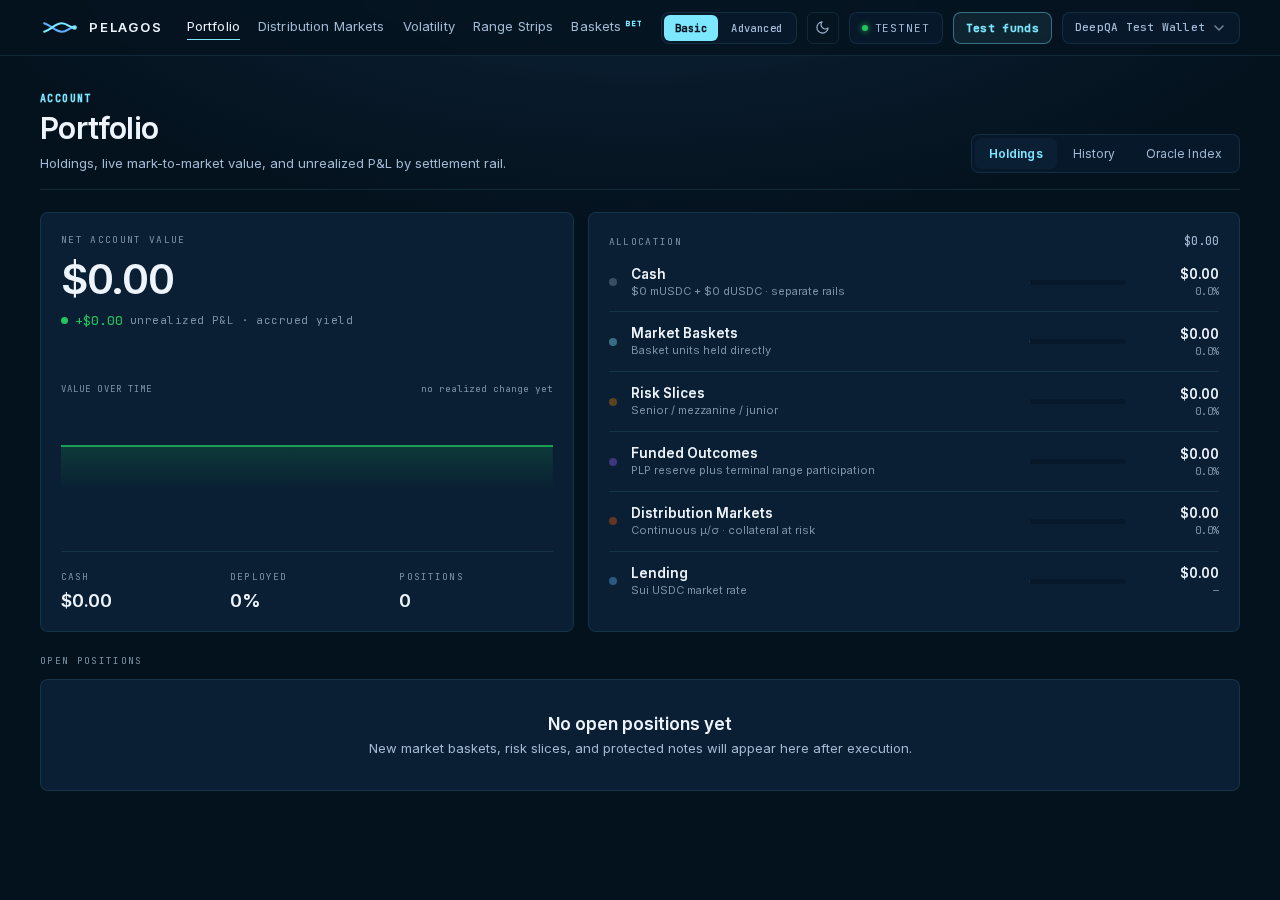Click the Test funds button

tap(1002, 28)
